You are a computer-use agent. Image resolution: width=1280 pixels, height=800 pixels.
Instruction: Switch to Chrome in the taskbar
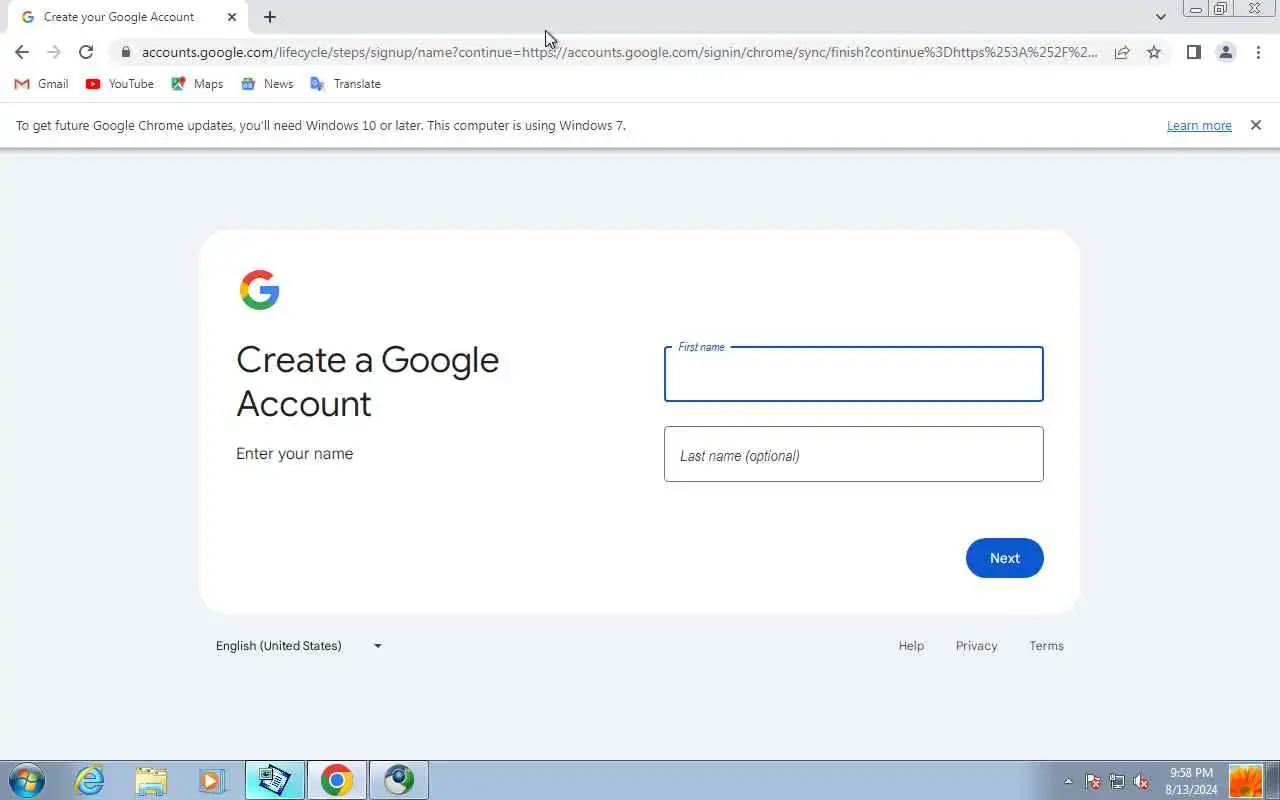337,780
